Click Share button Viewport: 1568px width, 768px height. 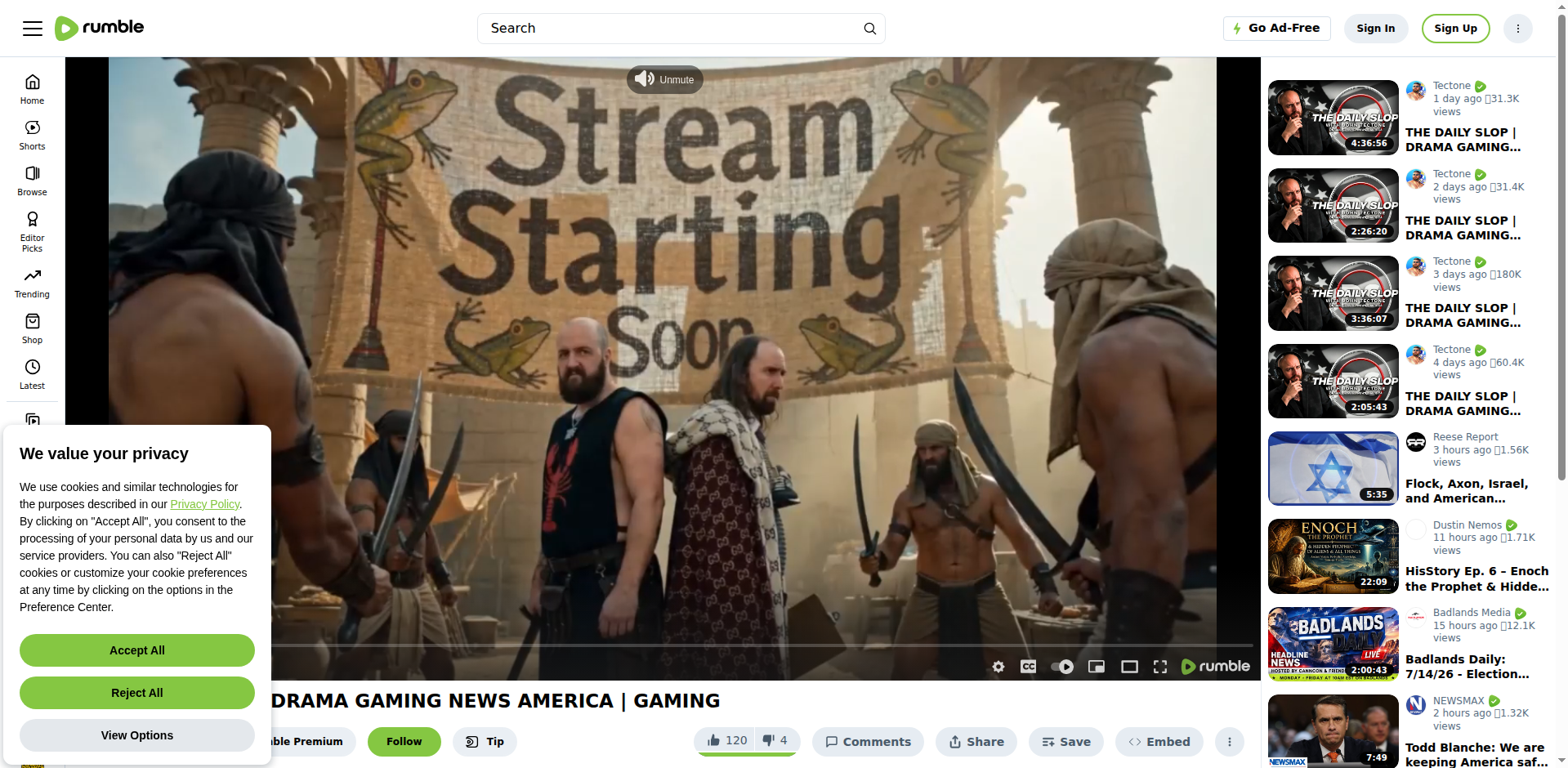(976, 742)
